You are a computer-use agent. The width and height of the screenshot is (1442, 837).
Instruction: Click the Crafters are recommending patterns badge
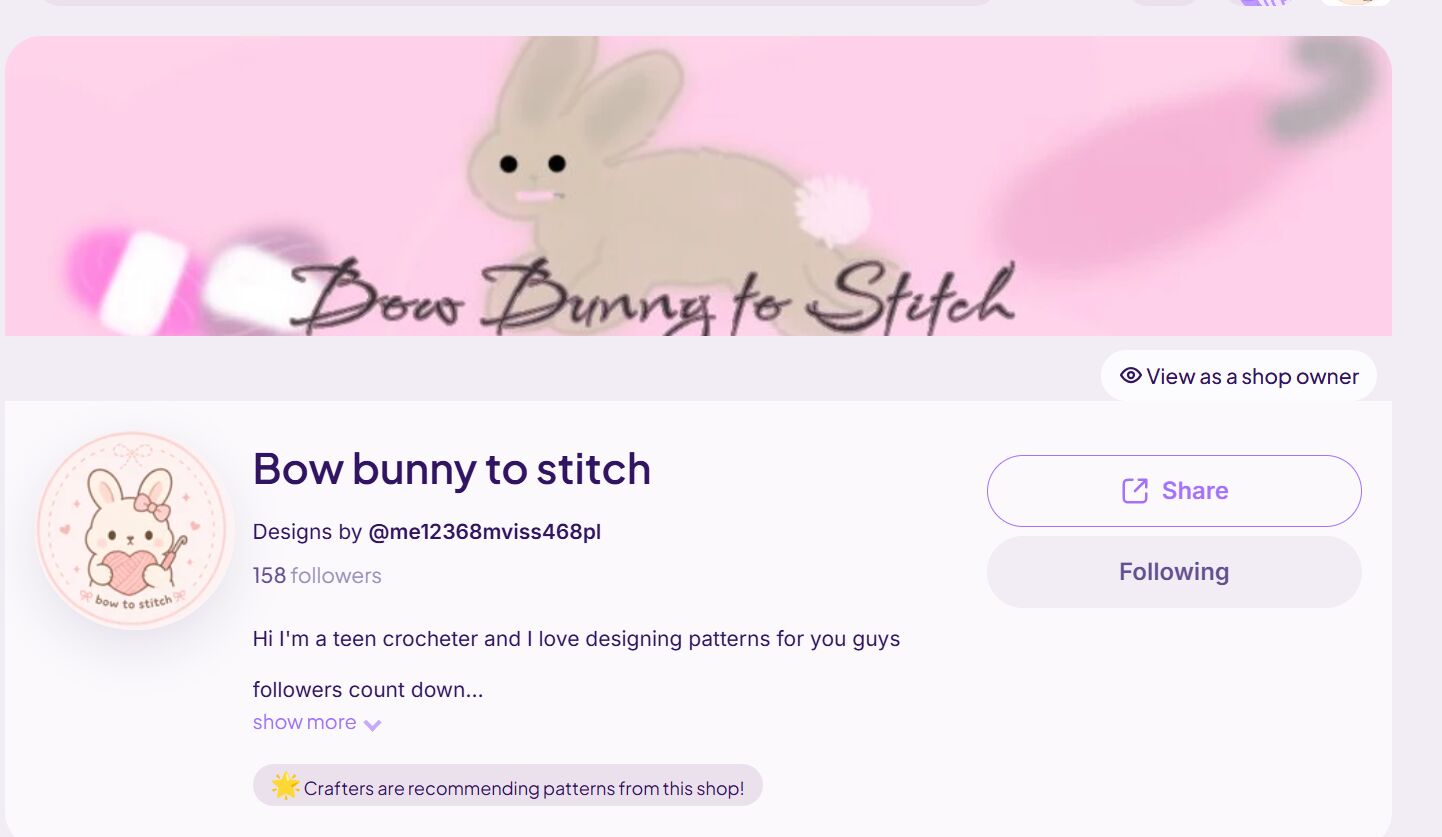[508, 786]
